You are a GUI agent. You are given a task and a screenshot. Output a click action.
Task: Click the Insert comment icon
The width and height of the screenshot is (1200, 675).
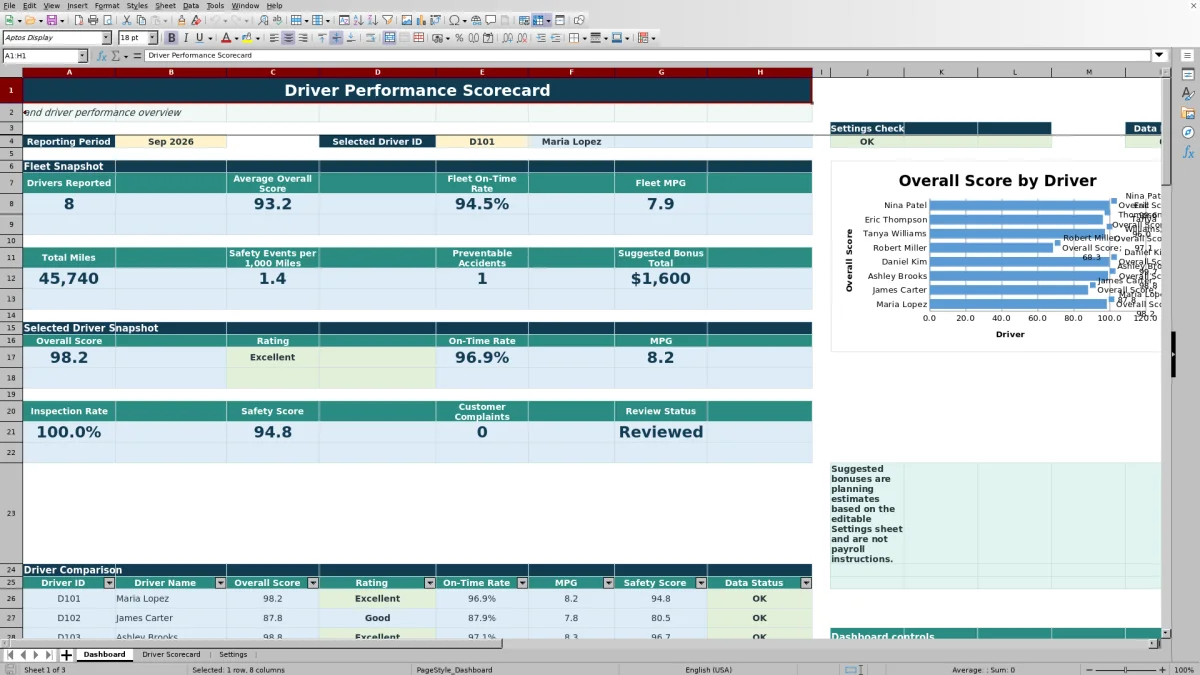click(491, 20)
